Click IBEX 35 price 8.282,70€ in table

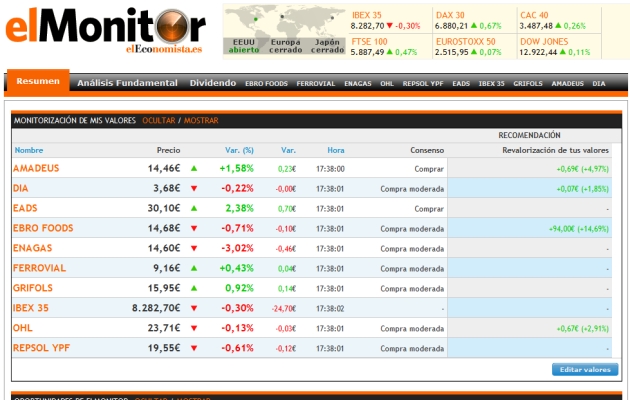click(x=156, y=308)
